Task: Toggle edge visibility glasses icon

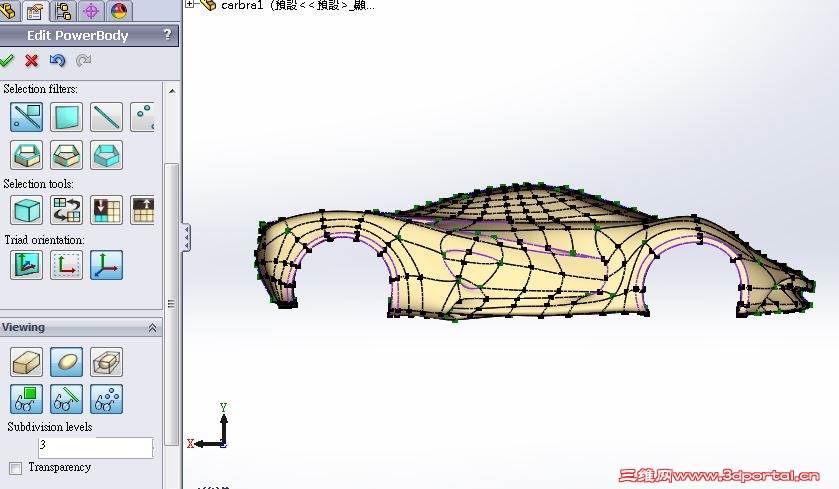Action: pyautogui.click(x=66, y=399)
